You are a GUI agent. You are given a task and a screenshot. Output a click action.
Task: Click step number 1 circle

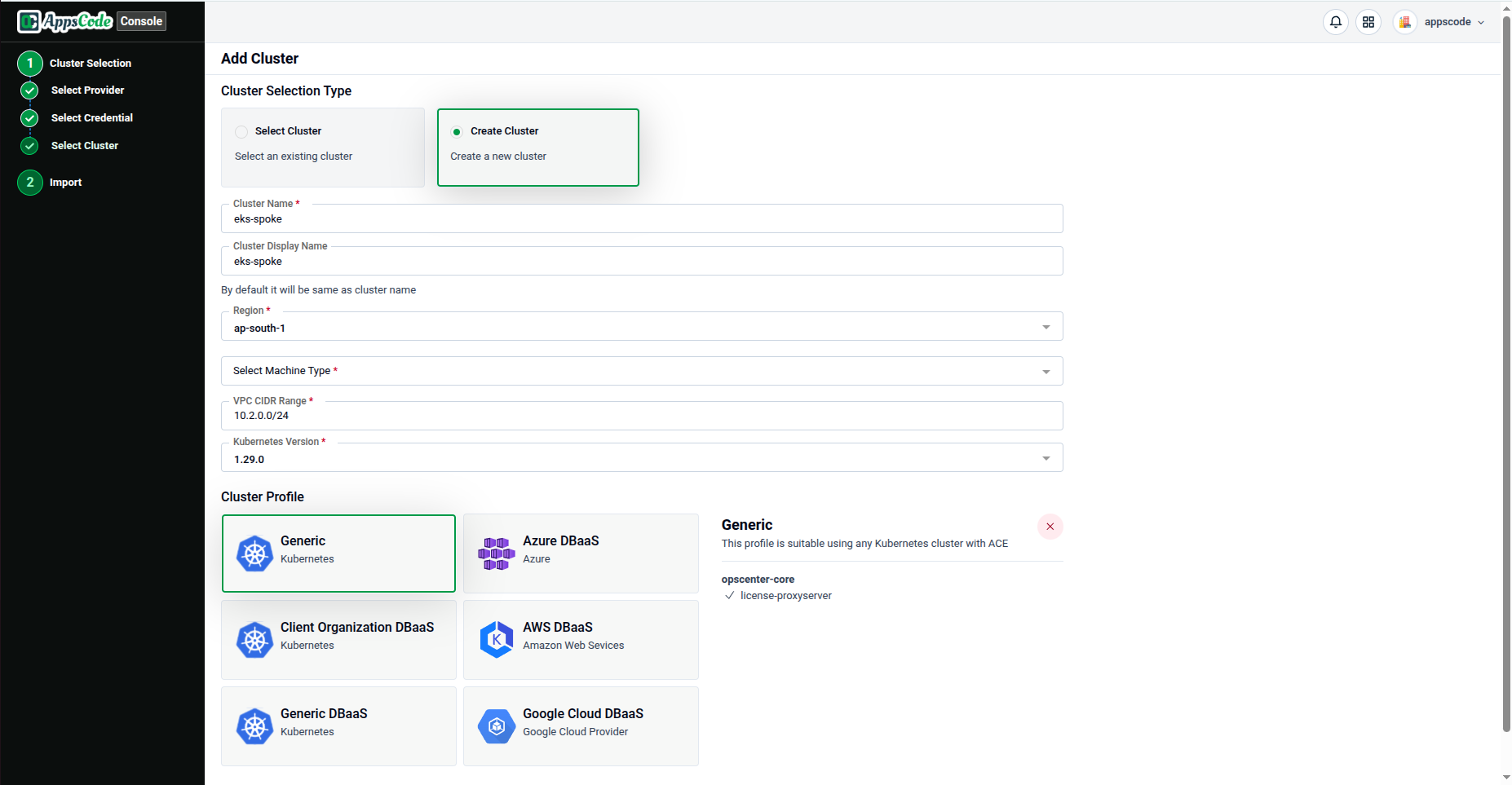pyautogui.click(x=30, y=63)
